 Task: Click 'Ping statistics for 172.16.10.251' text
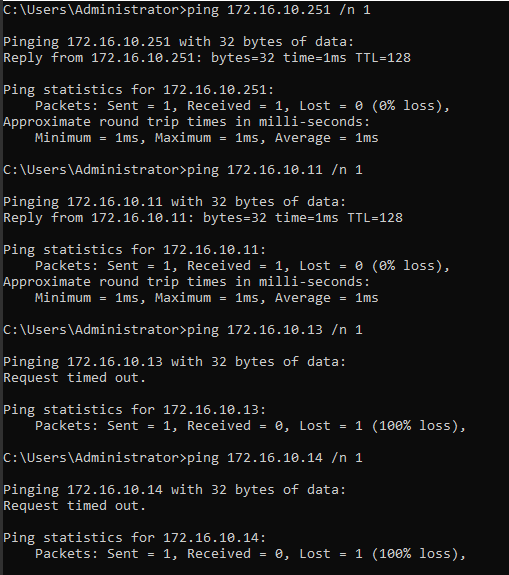[139, 90]
